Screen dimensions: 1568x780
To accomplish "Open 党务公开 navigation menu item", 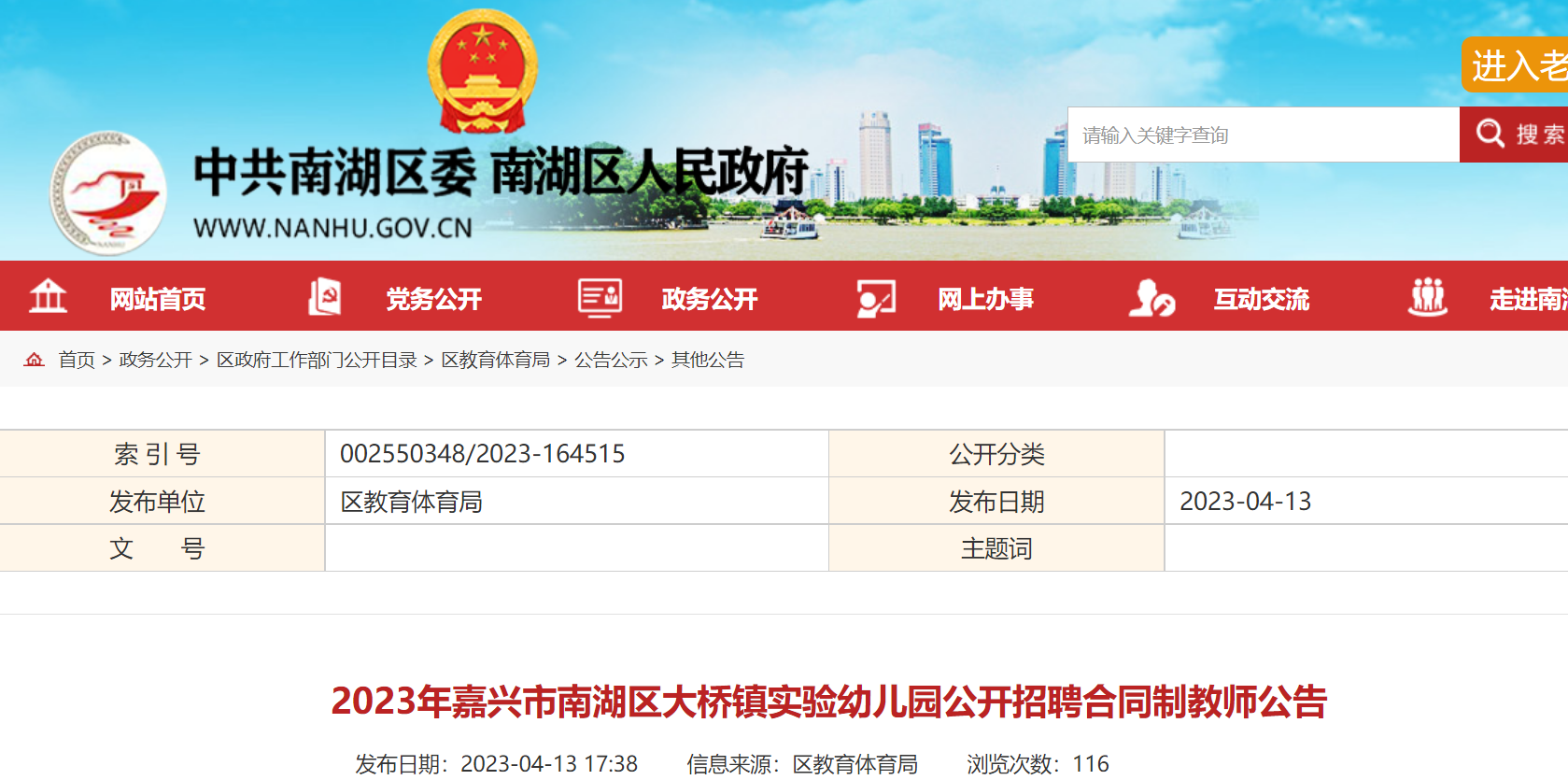I will (434, 299).
